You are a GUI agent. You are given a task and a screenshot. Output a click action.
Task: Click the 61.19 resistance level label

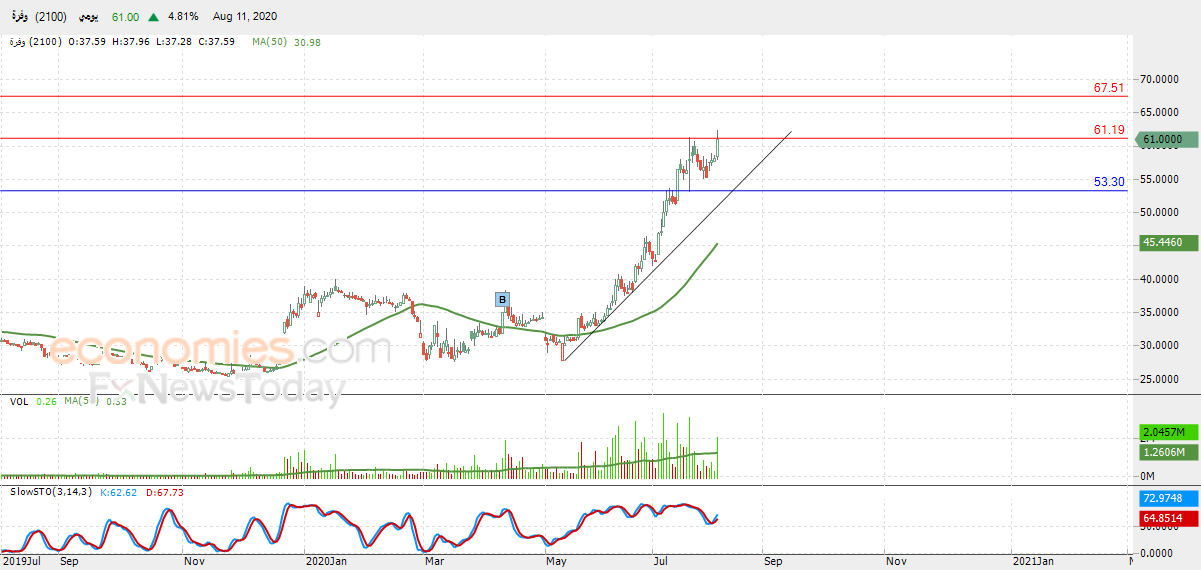[1109, 130]
